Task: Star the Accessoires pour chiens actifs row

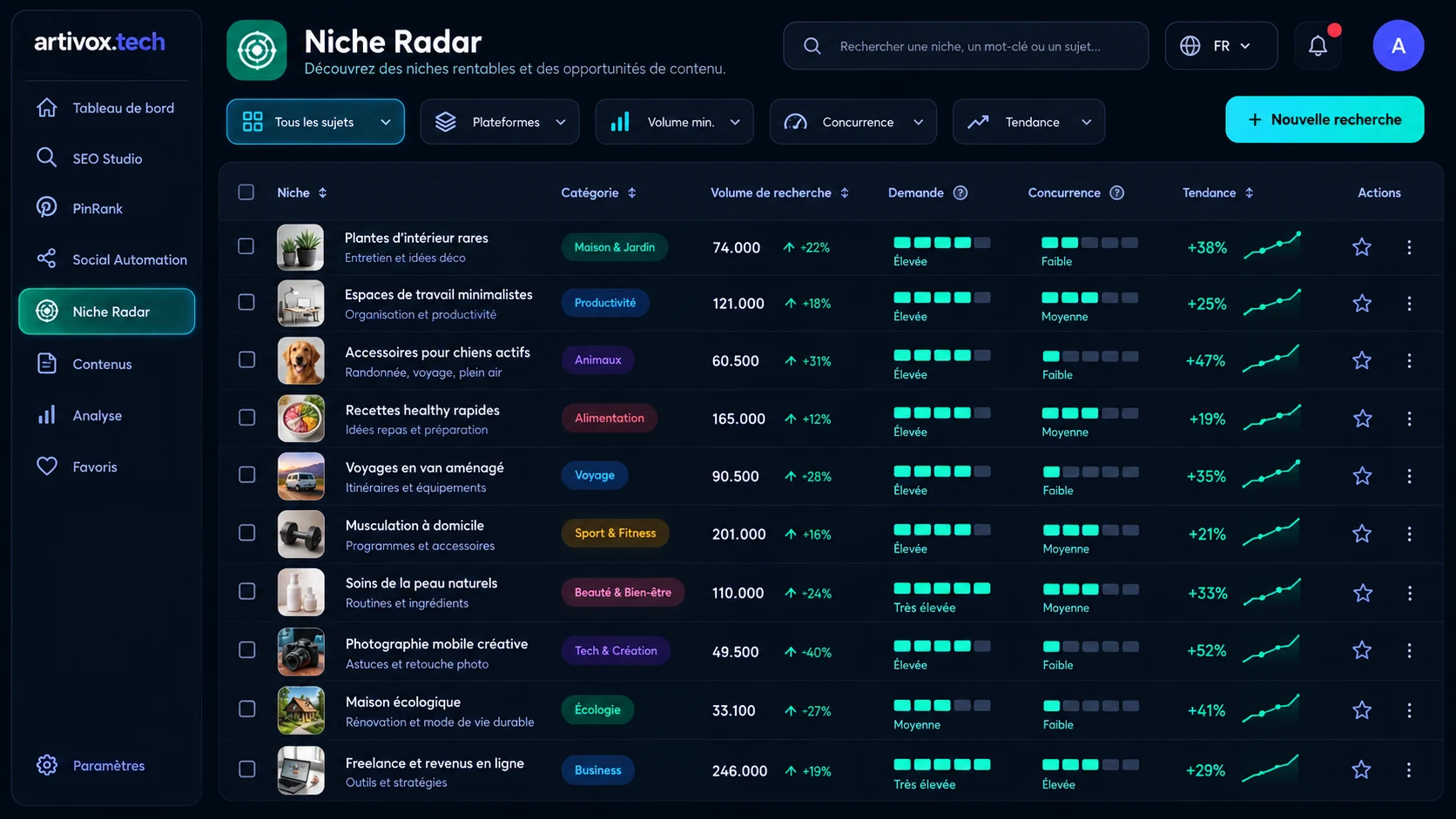Action: pos(1362,360)
